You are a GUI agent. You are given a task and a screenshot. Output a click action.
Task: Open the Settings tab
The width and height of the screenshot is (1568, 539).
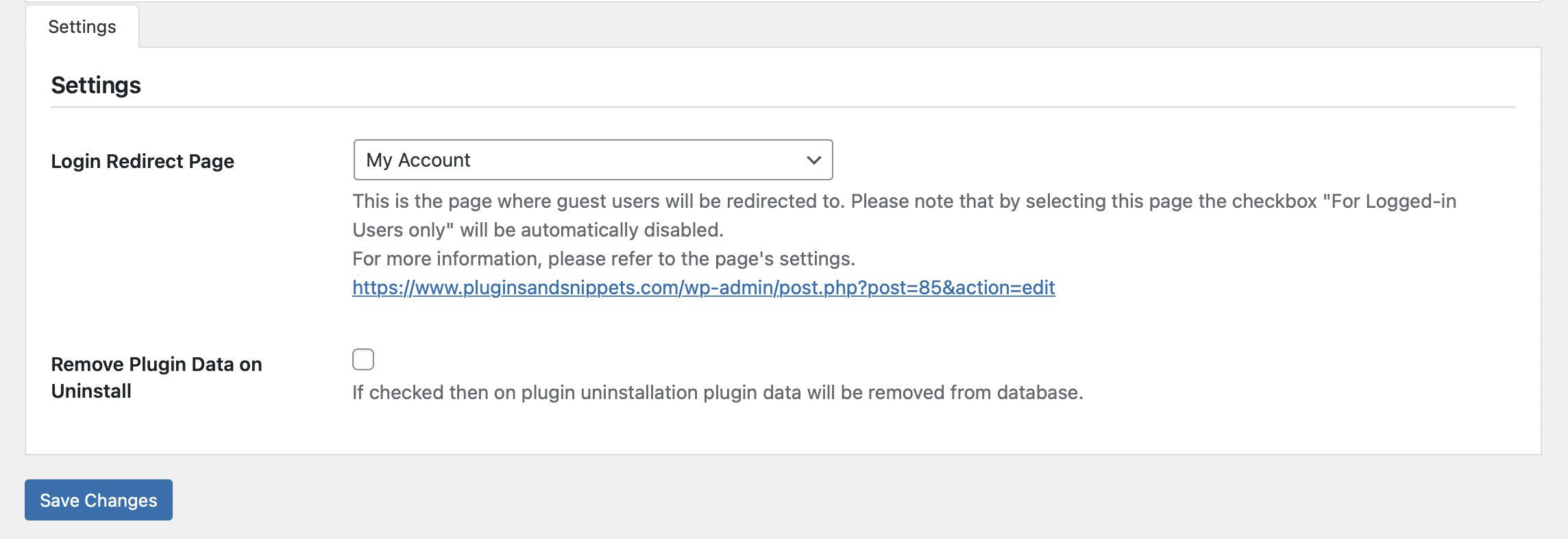(82, 27)
